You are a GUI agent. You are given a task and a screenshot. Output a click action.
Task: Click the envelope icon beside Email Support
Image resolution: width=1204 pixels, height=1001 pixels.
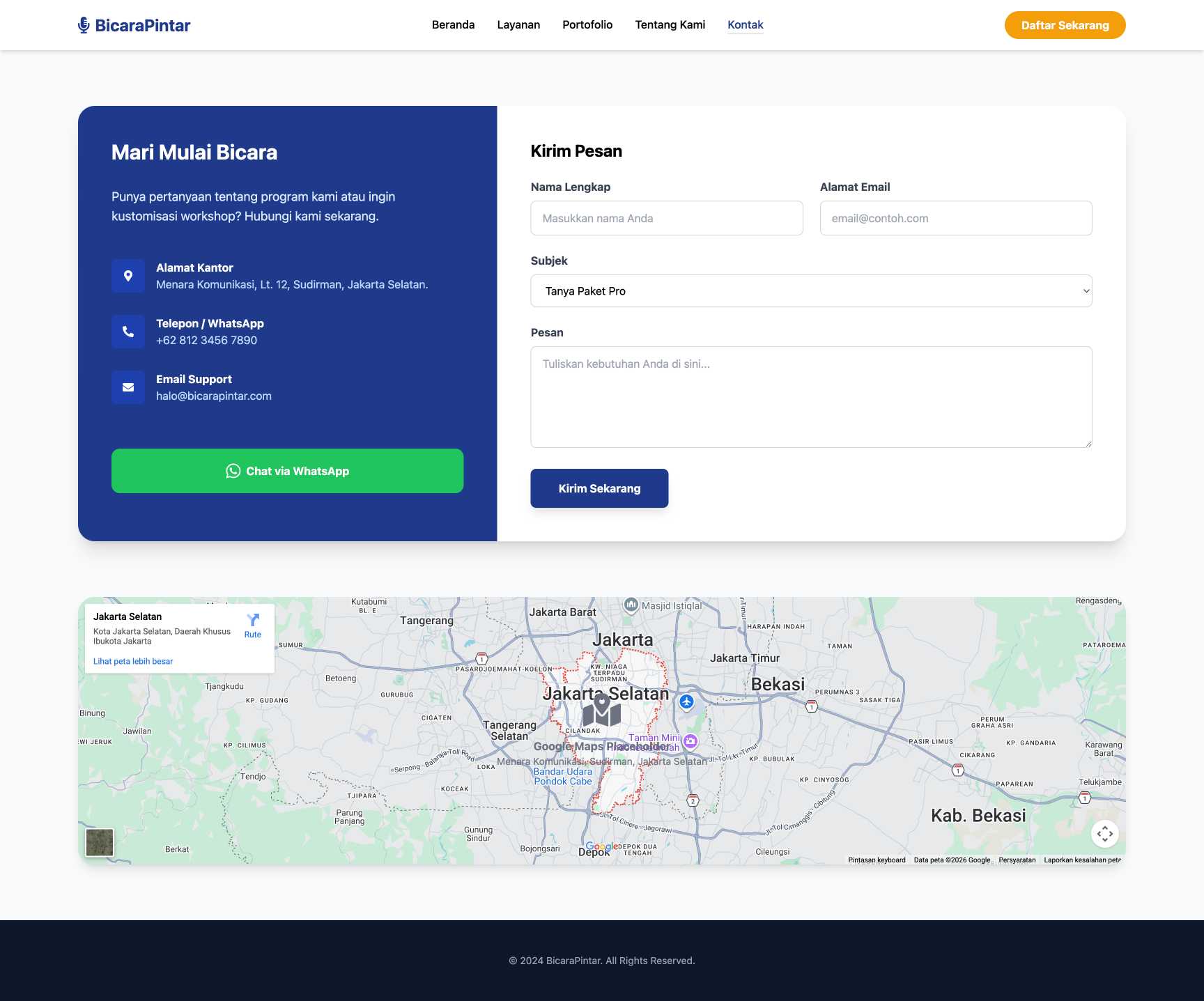coord(128,387)
